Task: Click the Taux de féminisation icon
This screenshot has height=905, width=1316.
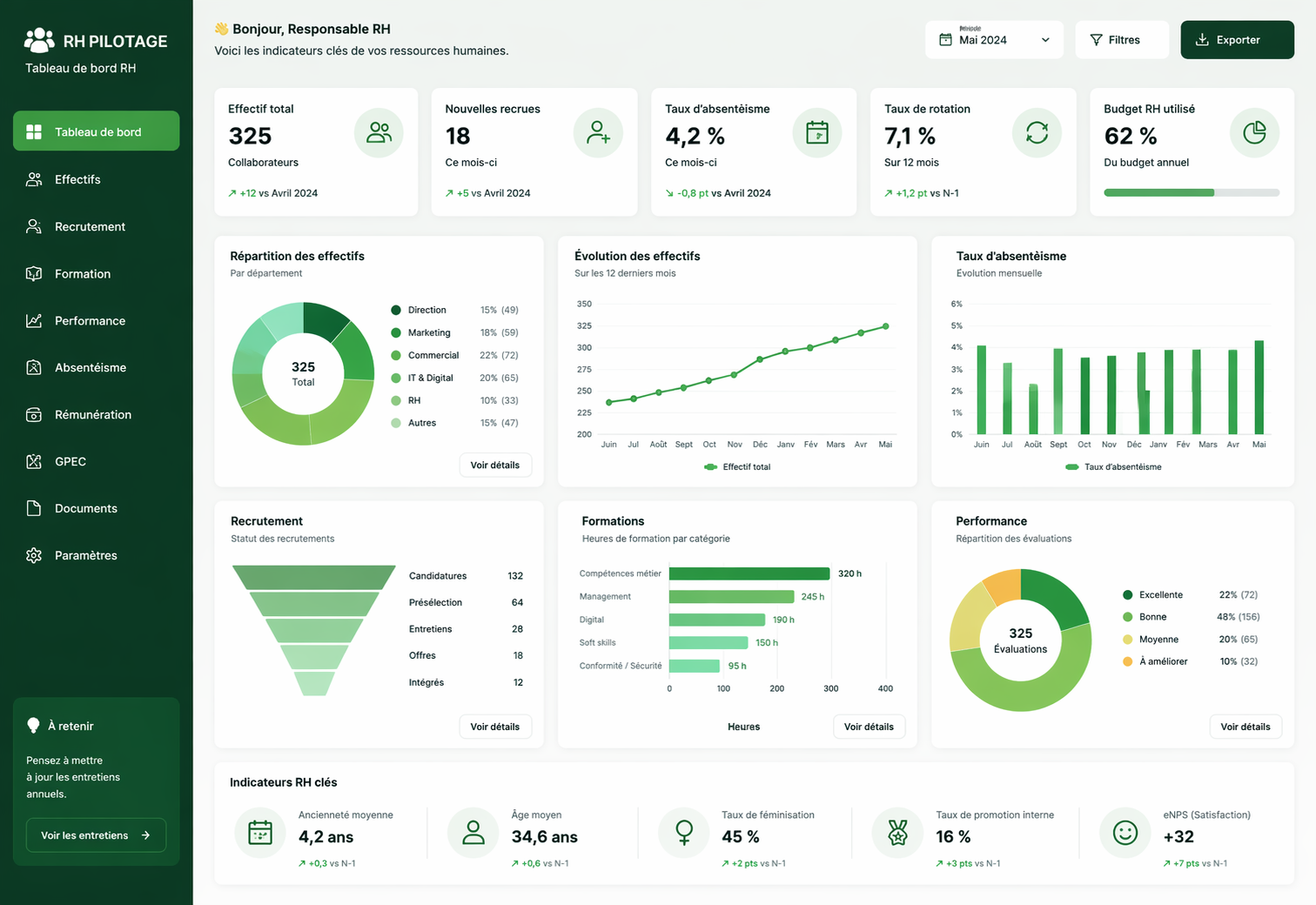Action: pyautogui.click(x=684, y=833)
